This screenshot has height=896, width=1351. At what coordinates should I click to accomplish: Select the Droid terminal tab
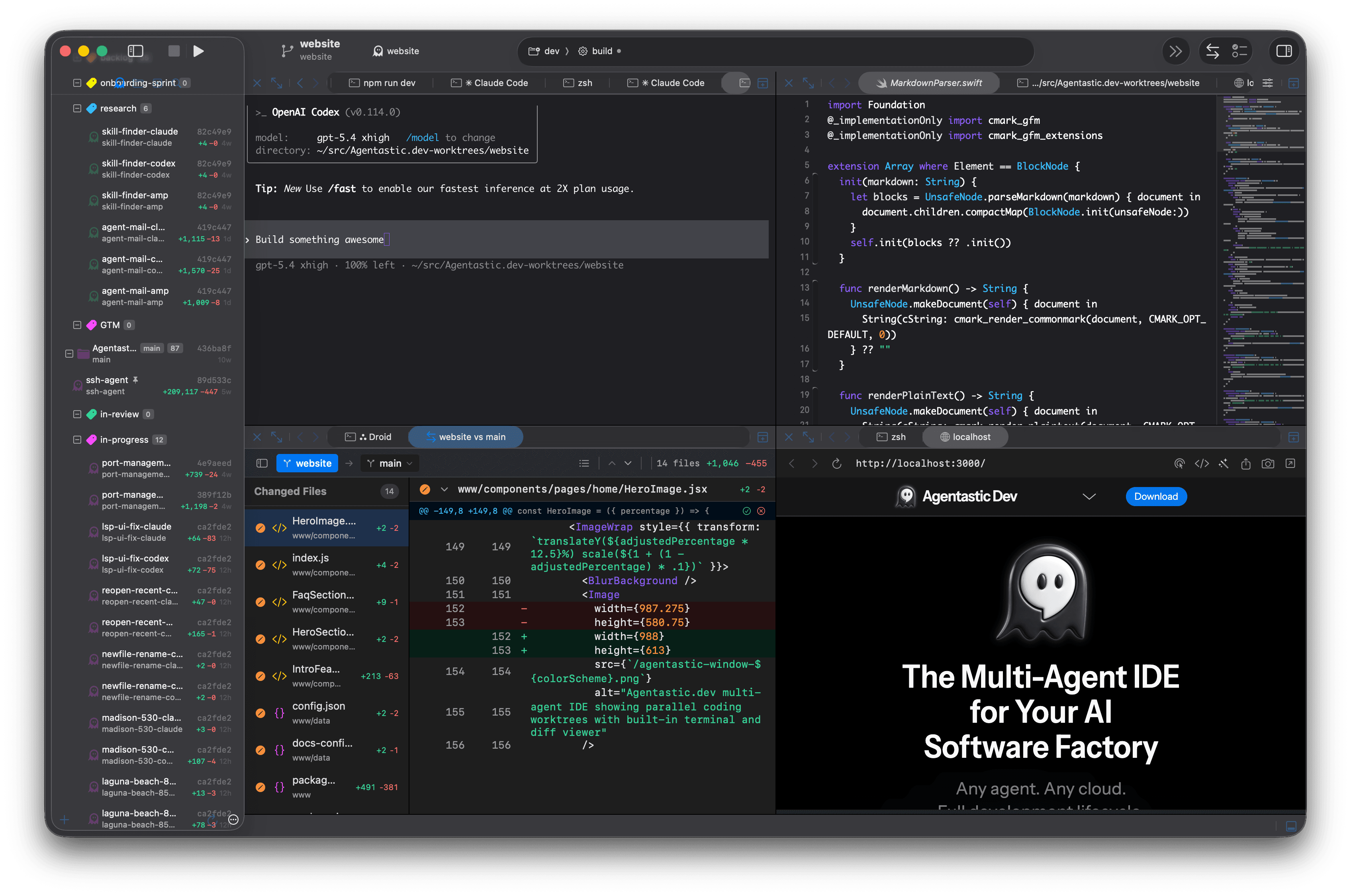click(x=368, y=437)
